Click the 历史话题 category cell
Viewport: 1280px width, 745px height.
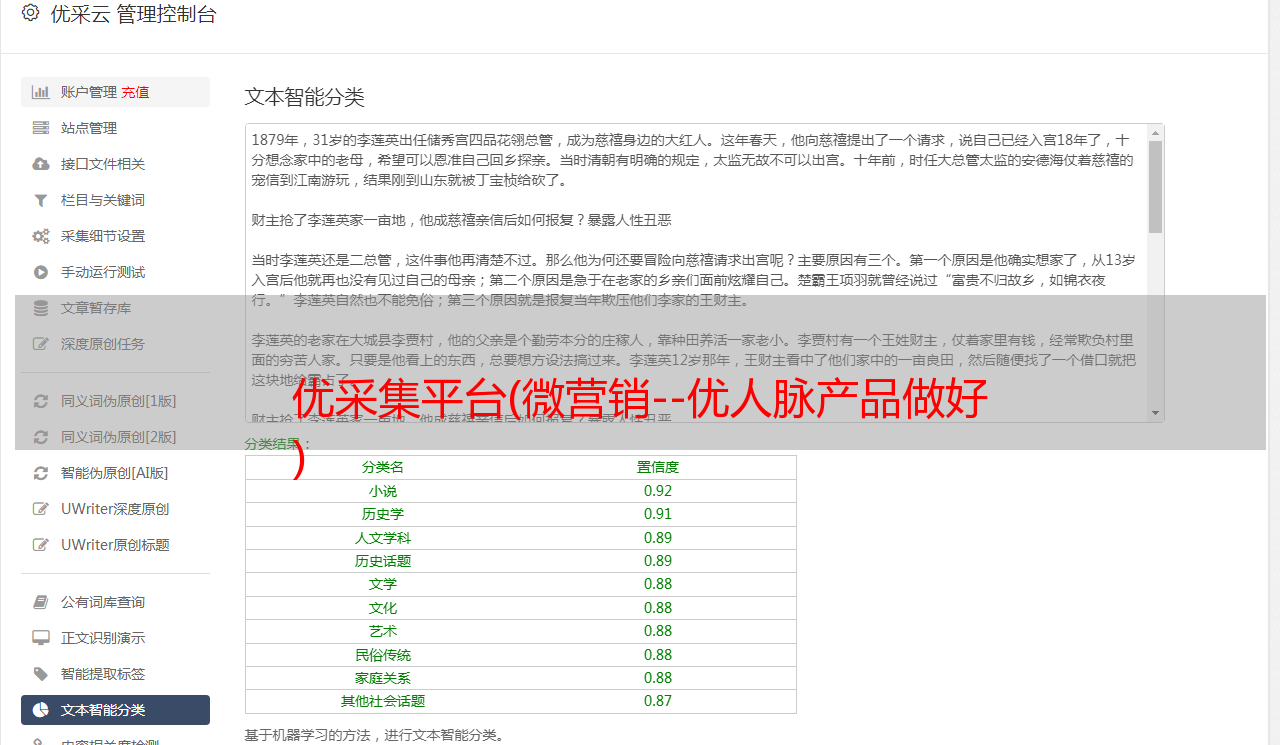[383, 561]
